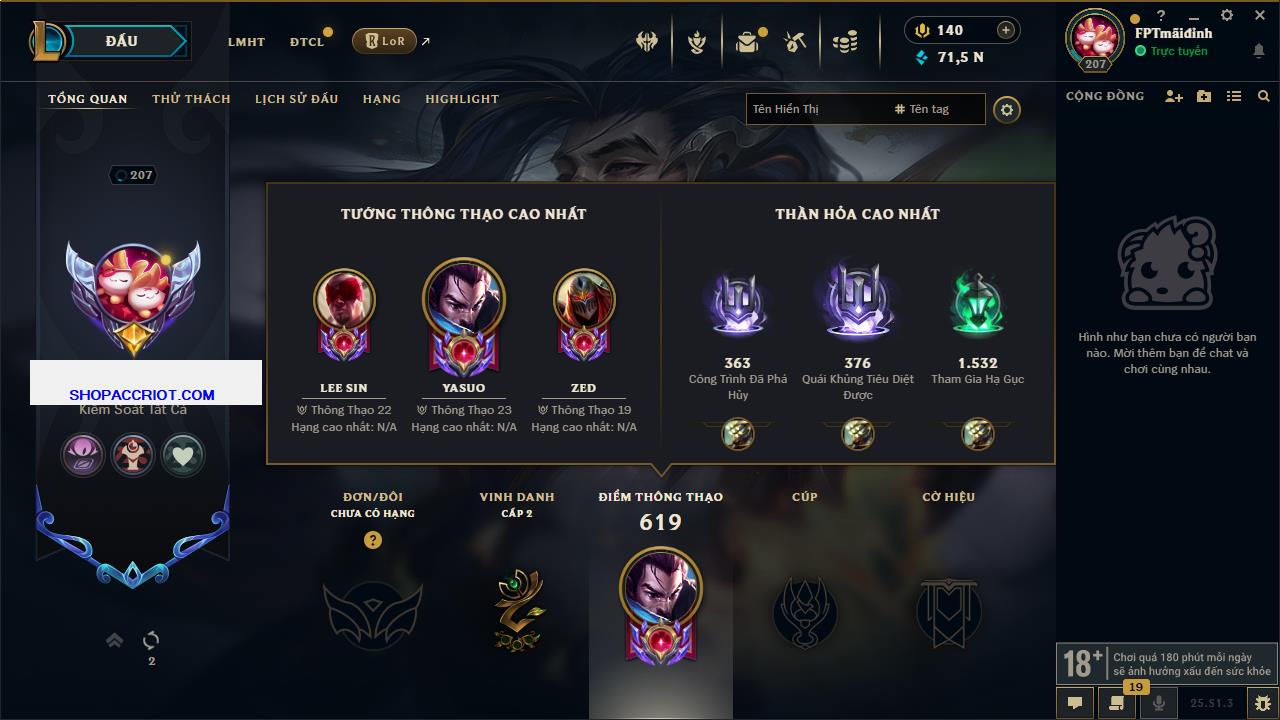Open the friends list sort options
This screenshot has height=720, width=1280.
1234,96
